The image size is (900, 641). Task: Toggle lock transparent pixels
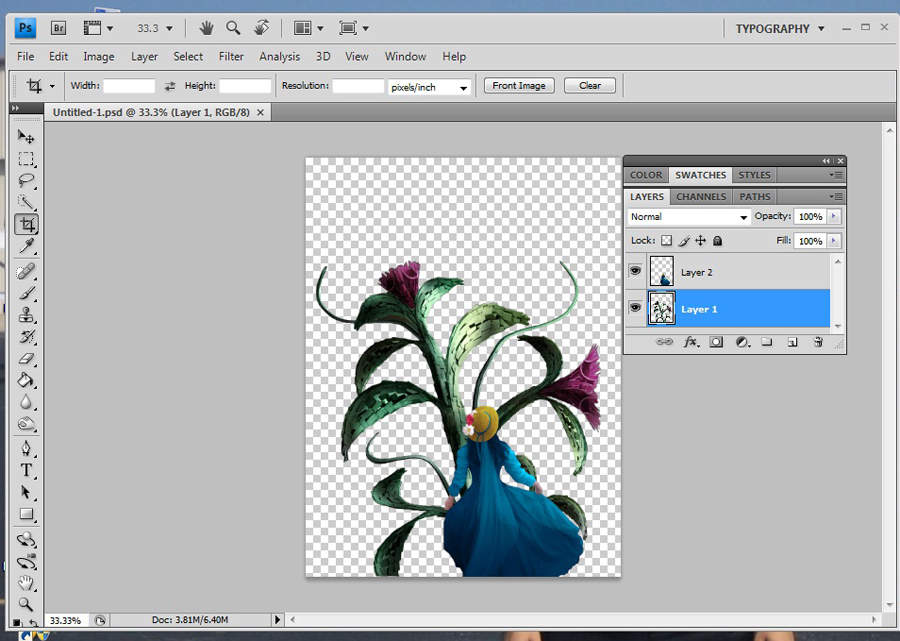point(666,240)
